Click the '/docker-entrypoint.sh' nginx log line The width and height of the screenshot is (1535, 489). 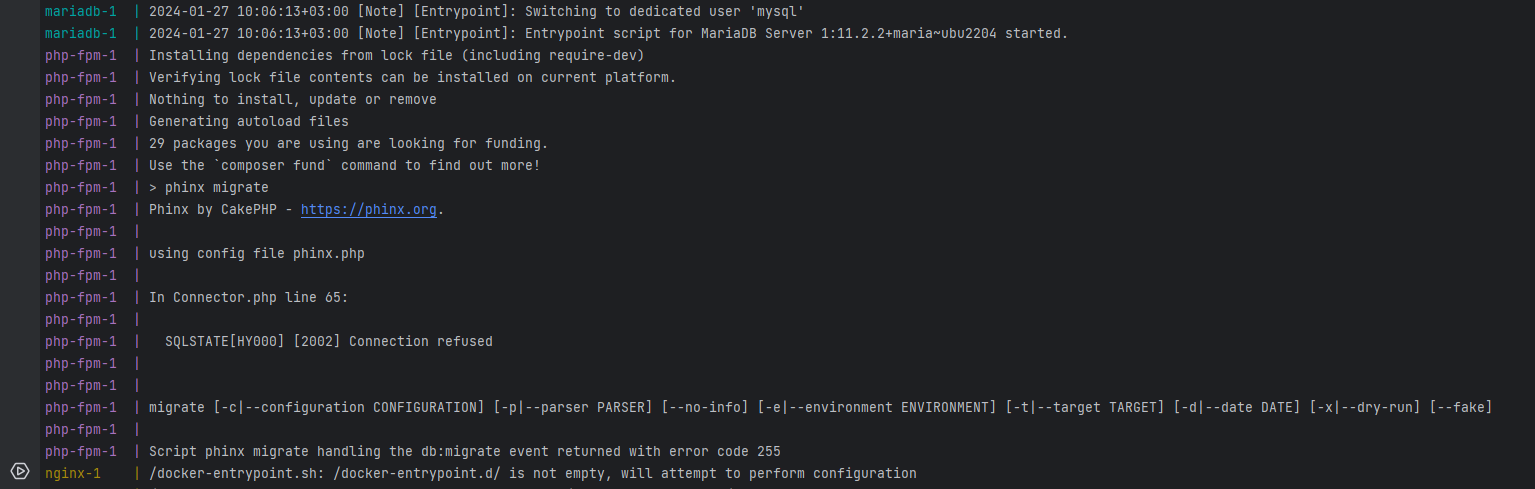[x=533, y=473]
